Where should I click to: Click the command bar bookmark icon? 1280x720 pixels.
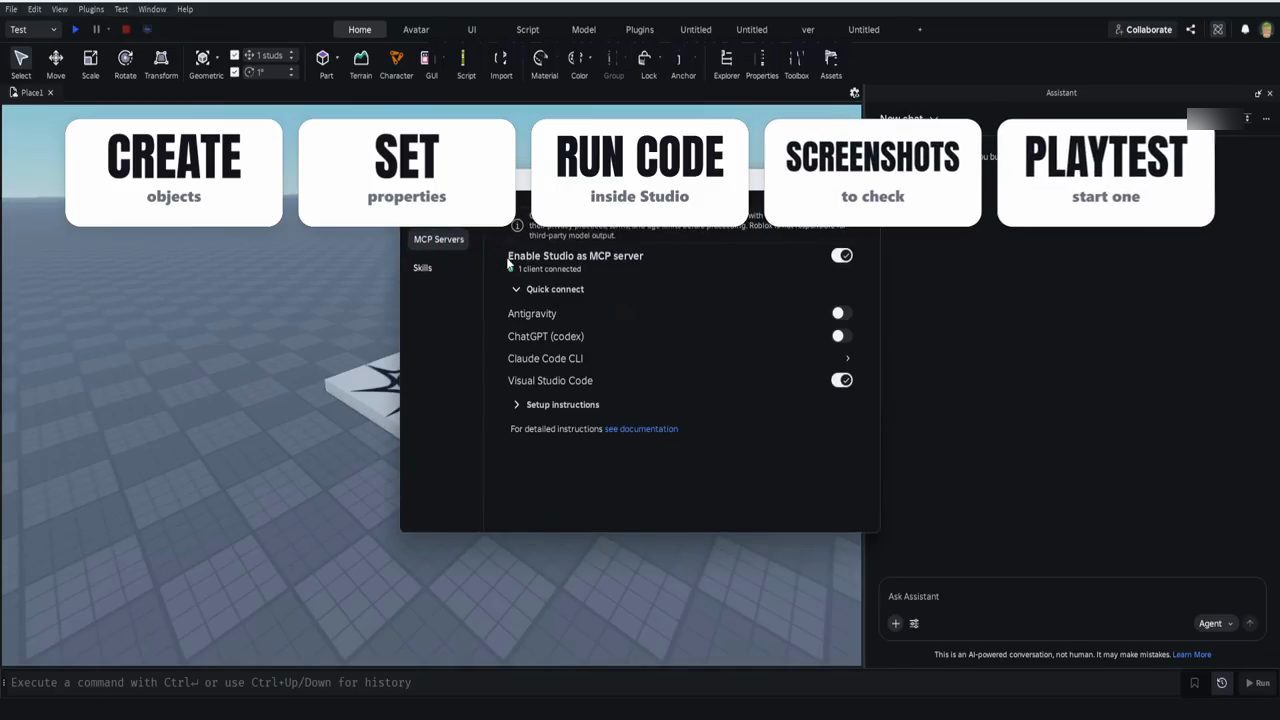point(1194,683)
